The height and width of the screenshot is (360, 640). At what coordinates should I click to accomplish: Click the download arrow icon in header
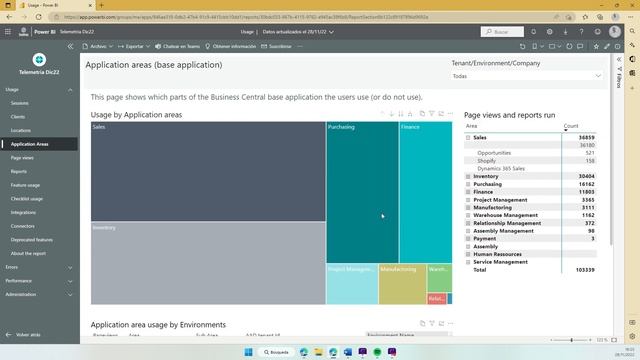point(565,31)
